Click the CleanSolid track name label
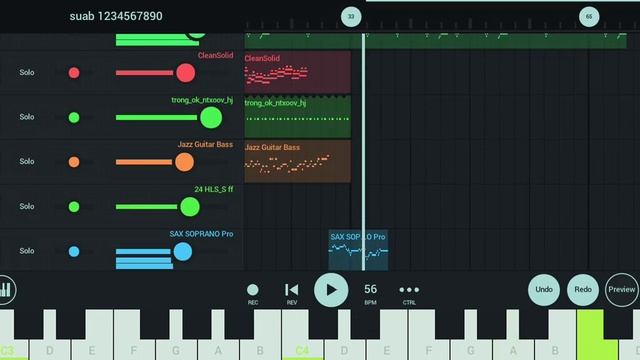This screenshot has width=640, height=360. click(216, 55)
